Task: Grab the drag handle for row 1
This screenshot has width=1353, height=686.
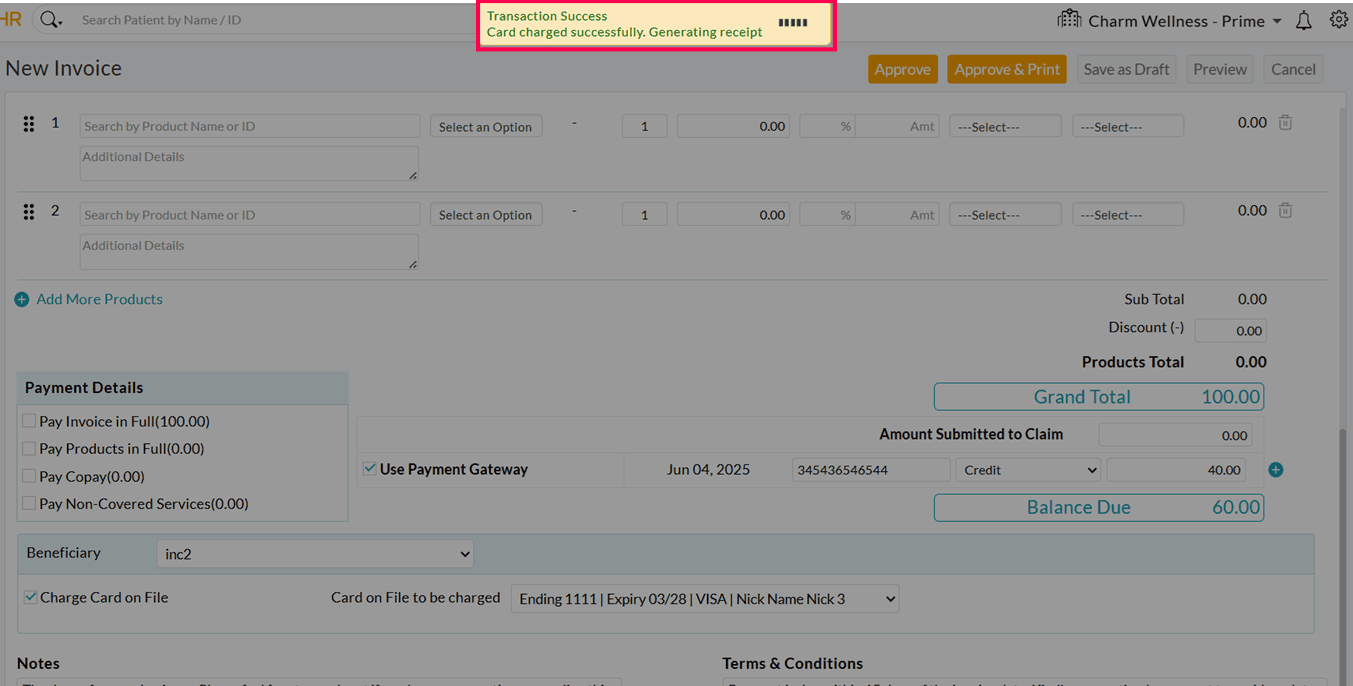Action: point(29,124)
